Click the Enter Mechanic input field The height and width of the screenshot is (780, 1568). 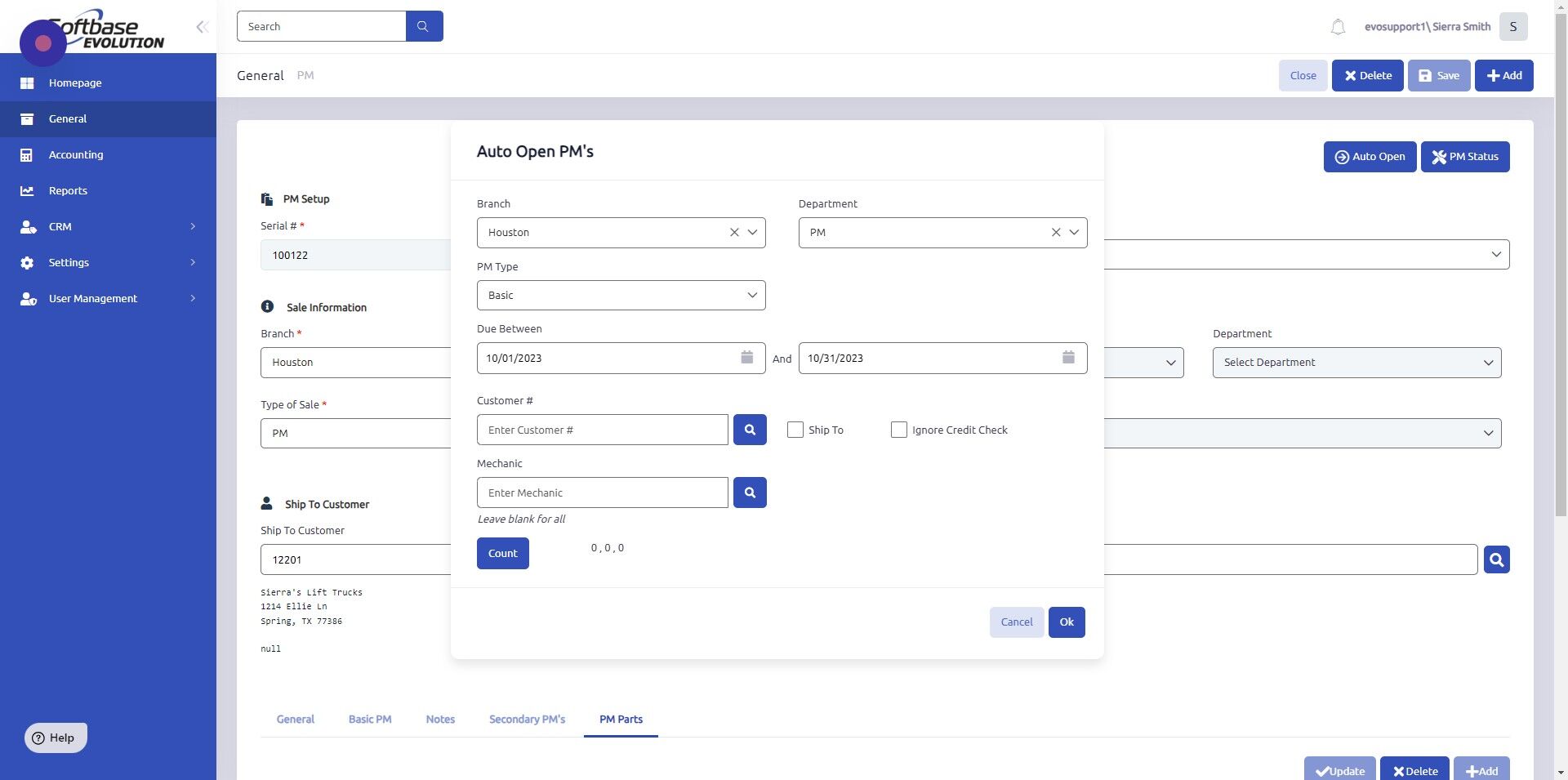pos(602,493)
